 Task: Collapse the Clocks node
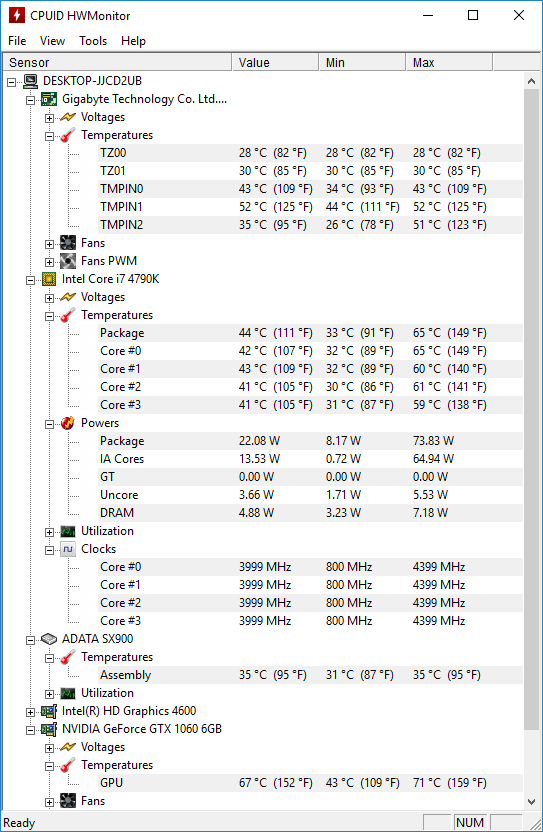49,550
